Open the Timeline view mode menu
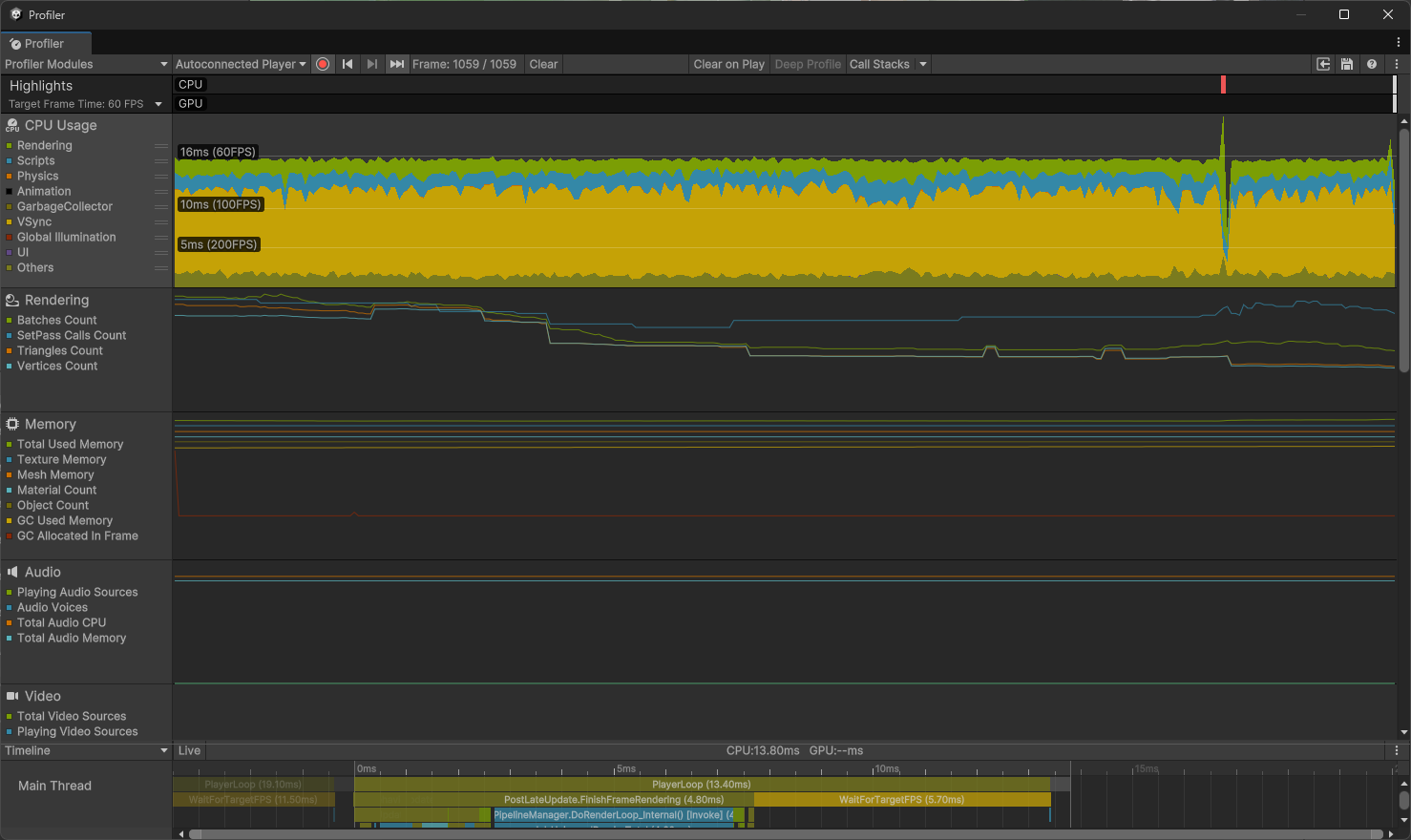1411x840 pixels. (86, 750)
